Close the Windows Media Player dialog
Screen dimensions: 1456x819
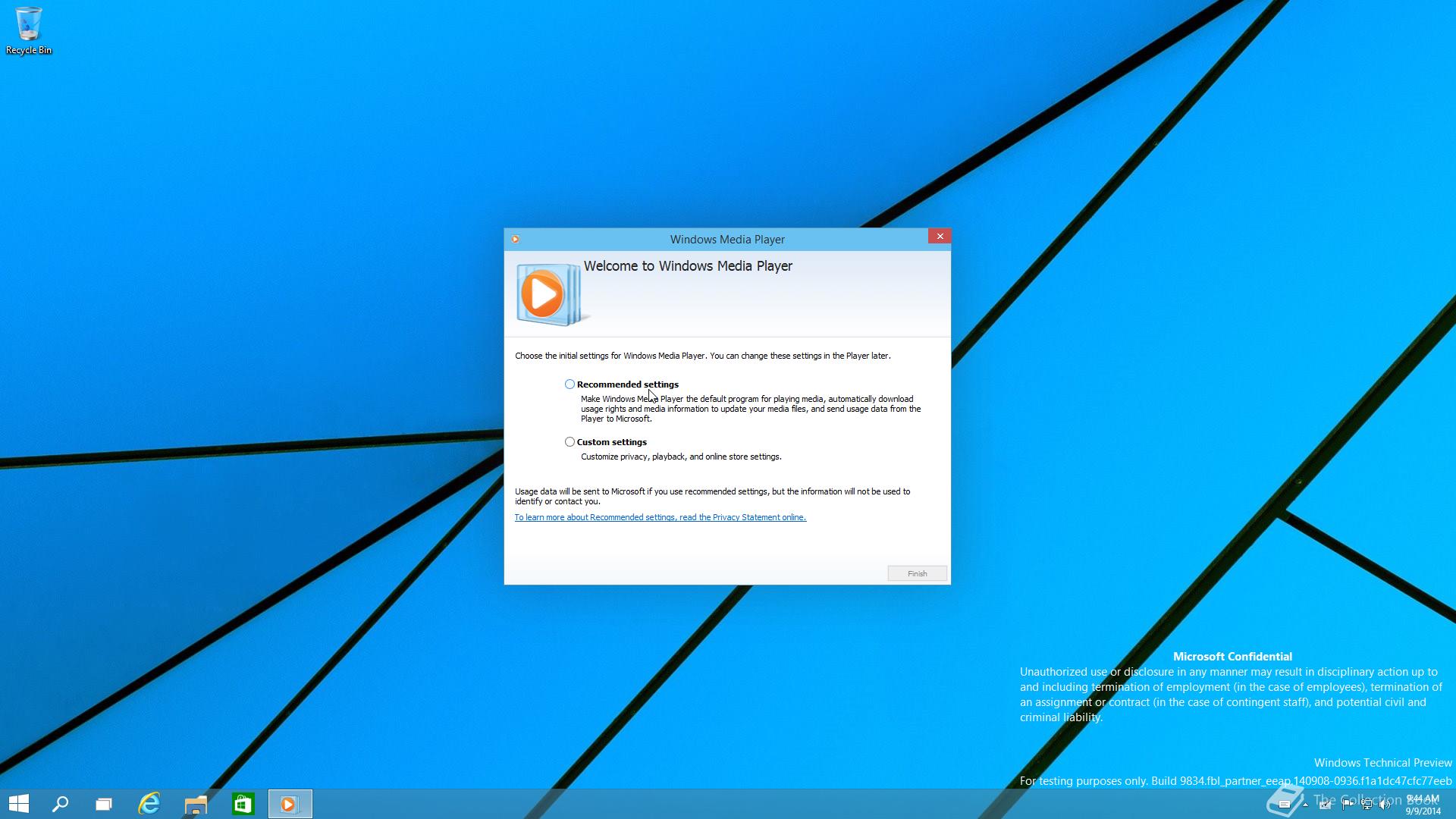click(940, 236)
